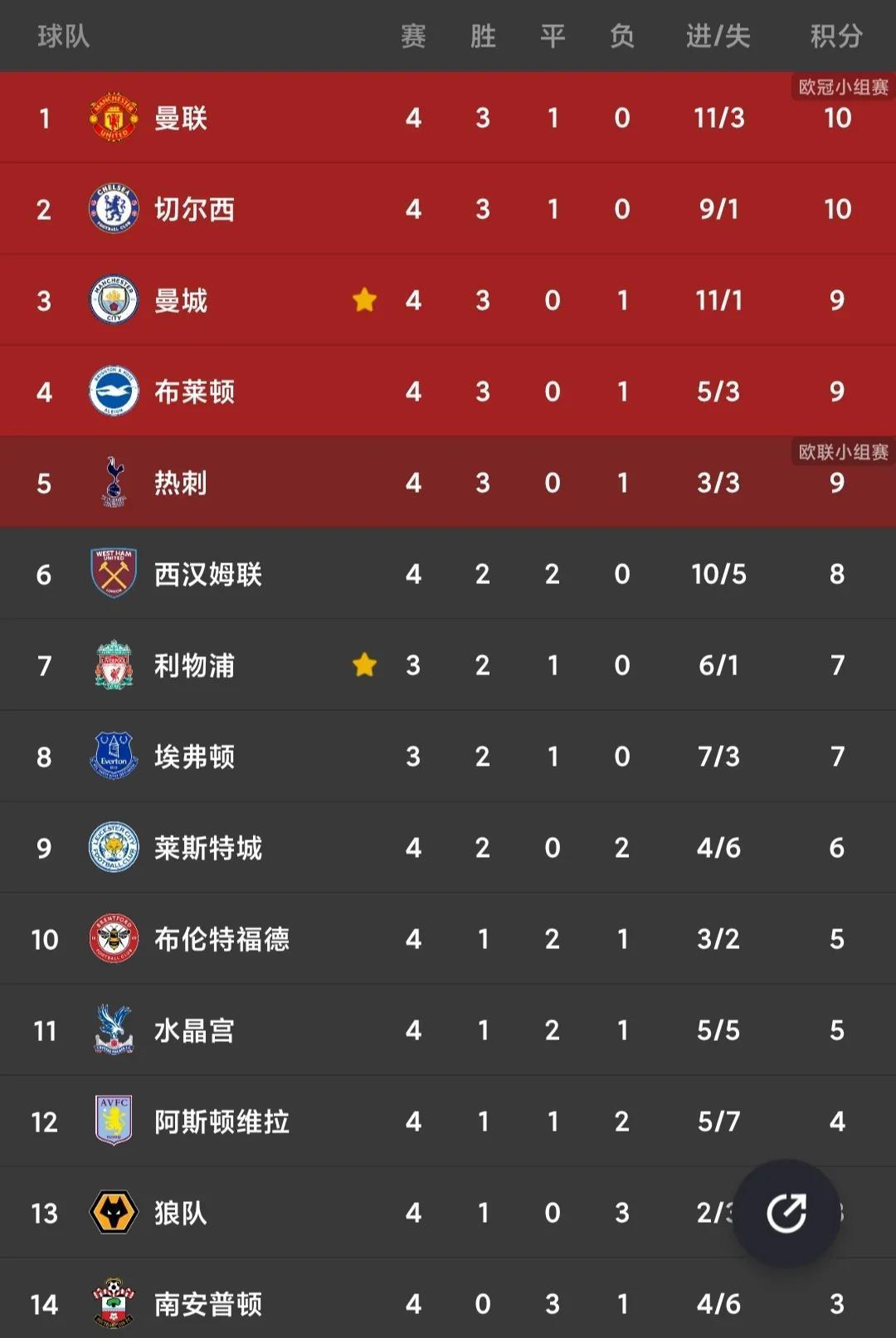Tap the Tottenham cockerel crest
The width and height of the screenshot is (896, 1338).
114,482
